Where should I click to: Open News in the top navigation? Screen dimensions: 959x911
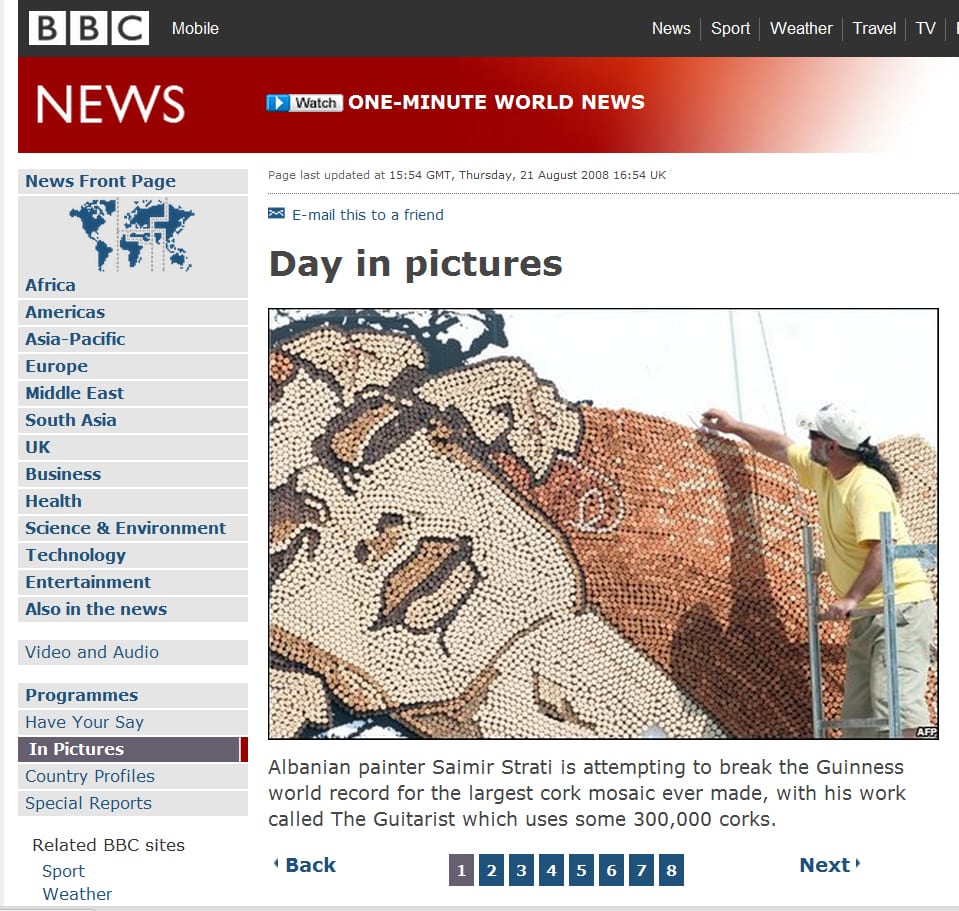[671, 28]
